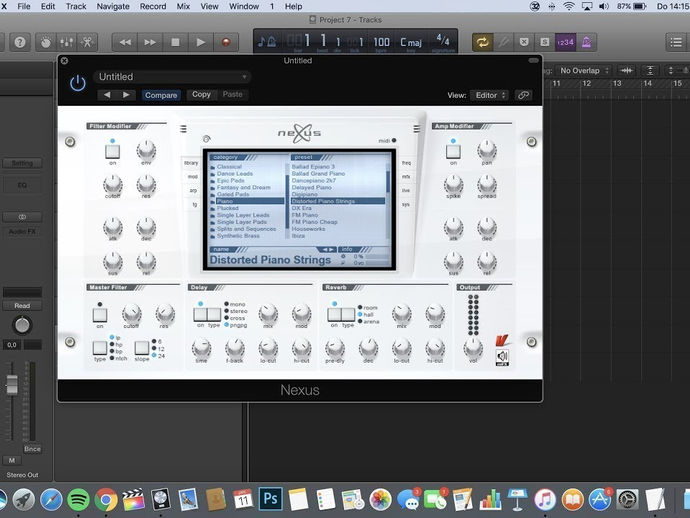Click the Bnce button on Stereo Out
The image size is (690, 518).
[32, 449]
